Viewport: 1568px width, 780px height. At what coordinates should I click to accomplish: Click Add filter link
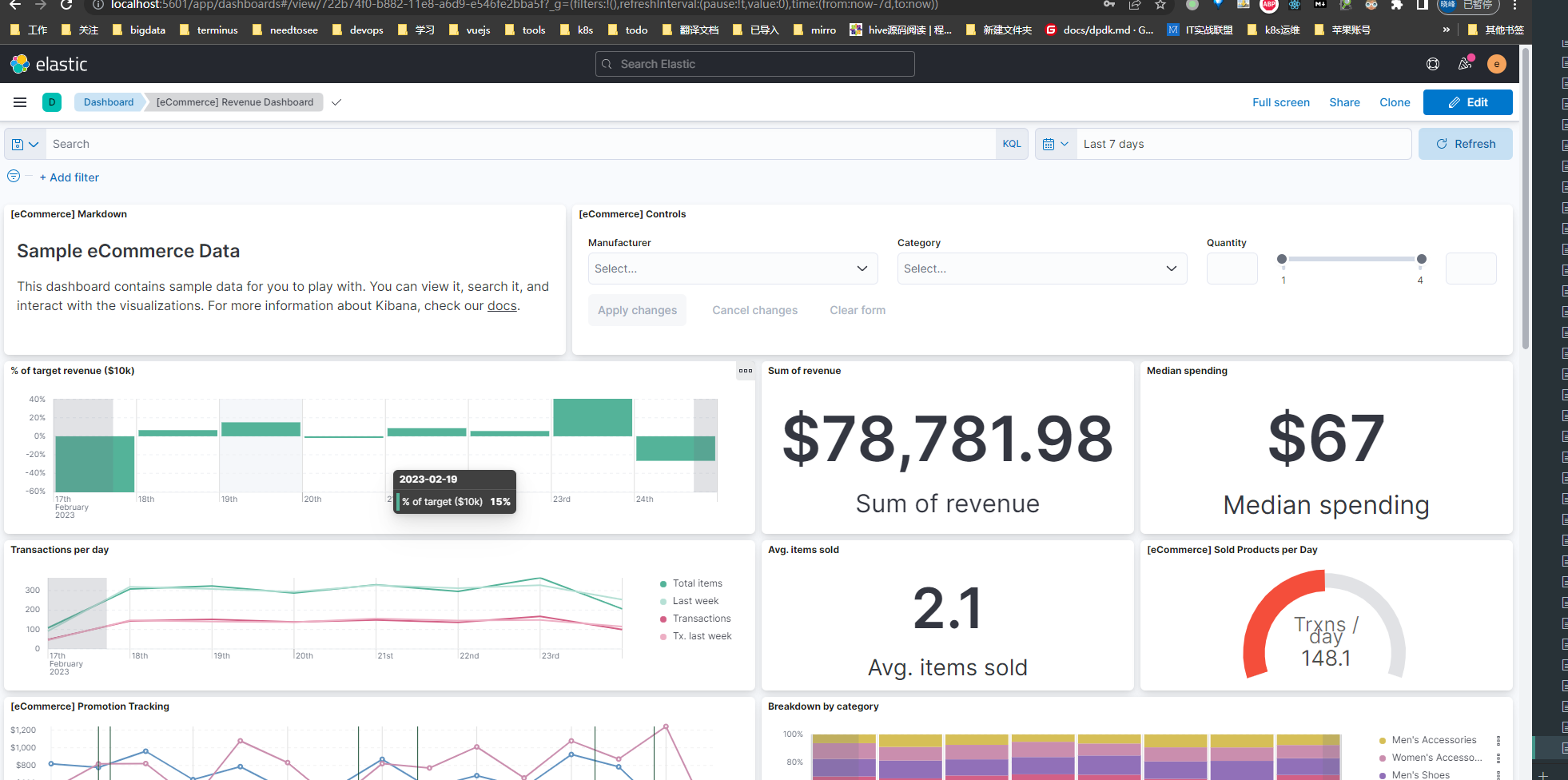click(70, 177)
